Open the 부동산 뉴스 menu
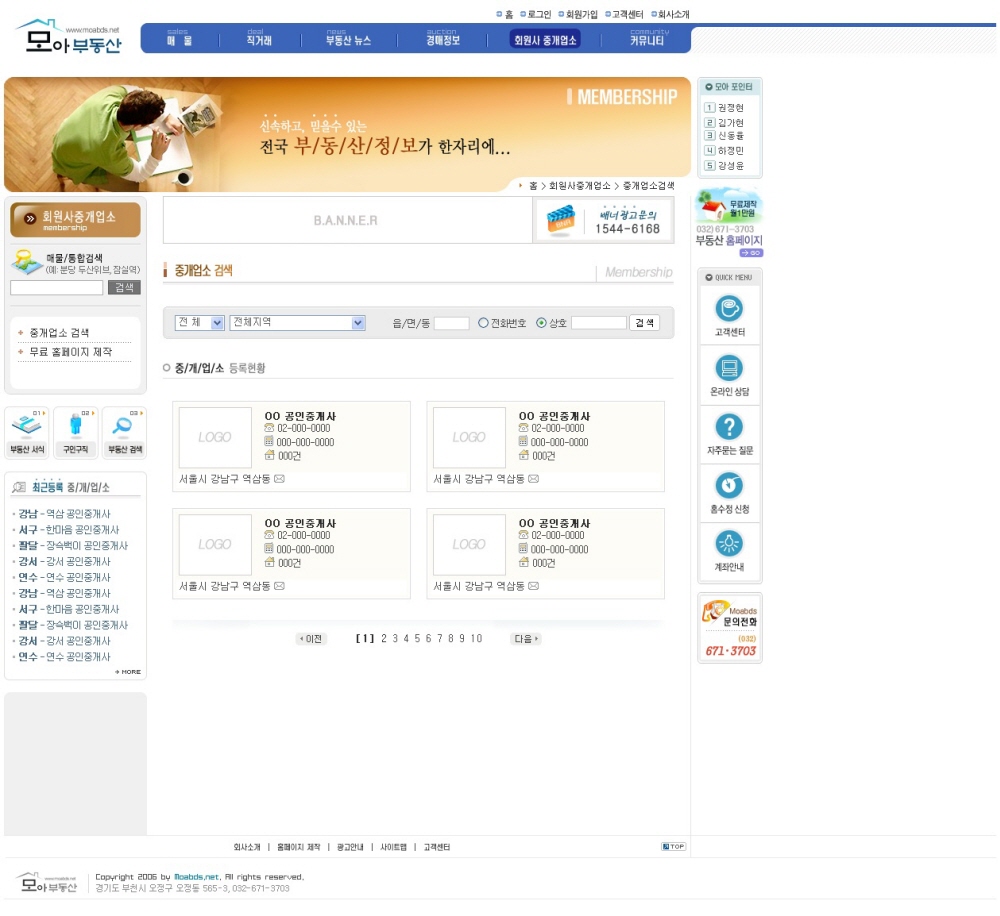The width and height of the screenshot is (1000, 916). (348, 40)
